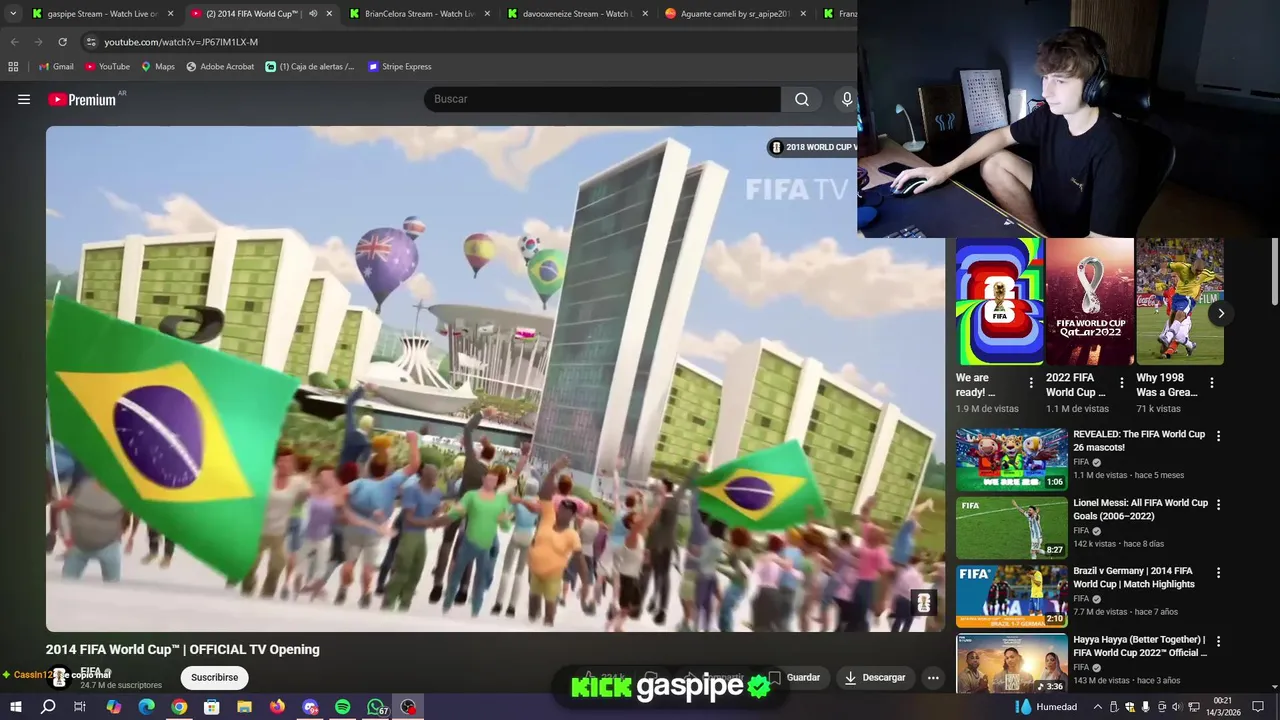Close the BrianCelora Stream tab

(487, 14)
